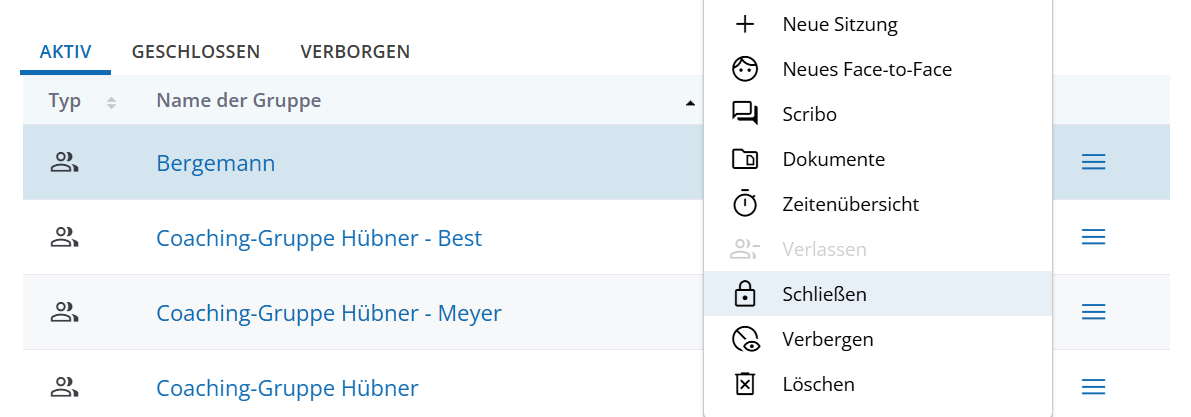Sort by Name der Gruppe column

(238, 101)
